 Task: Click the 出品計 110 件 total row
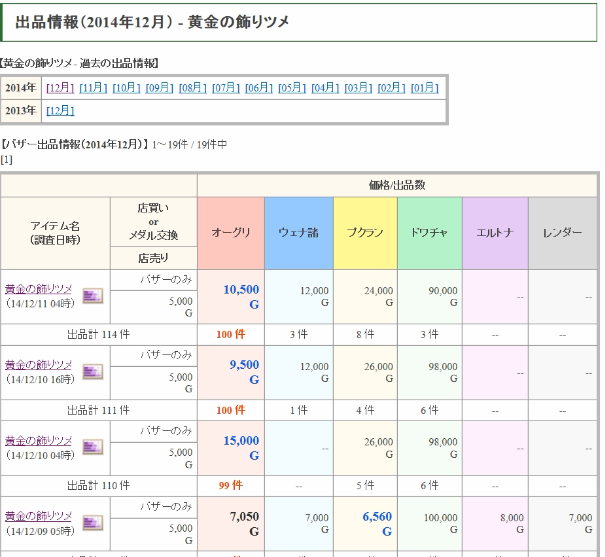pyautogui.click(x=98, y=486)
